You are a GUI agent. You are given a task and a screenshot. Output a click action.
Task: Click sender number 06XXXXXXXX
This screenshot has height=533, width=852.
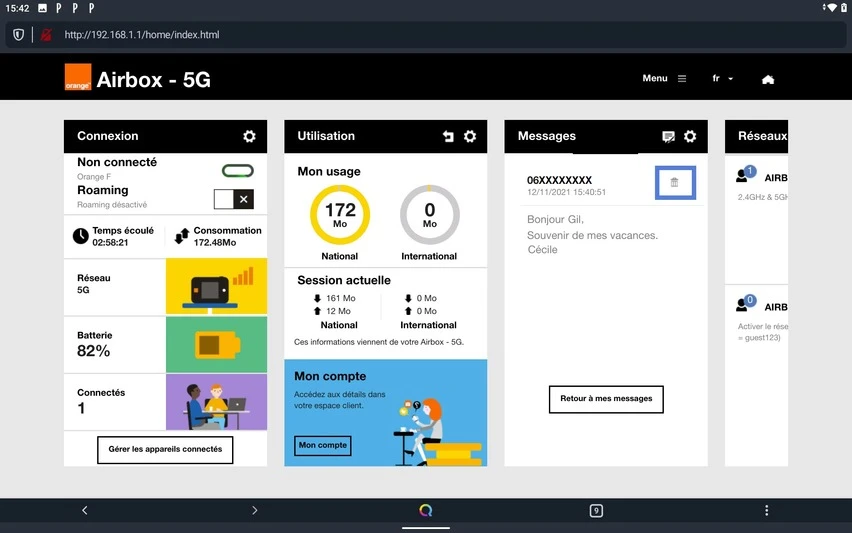click(559, 180)
